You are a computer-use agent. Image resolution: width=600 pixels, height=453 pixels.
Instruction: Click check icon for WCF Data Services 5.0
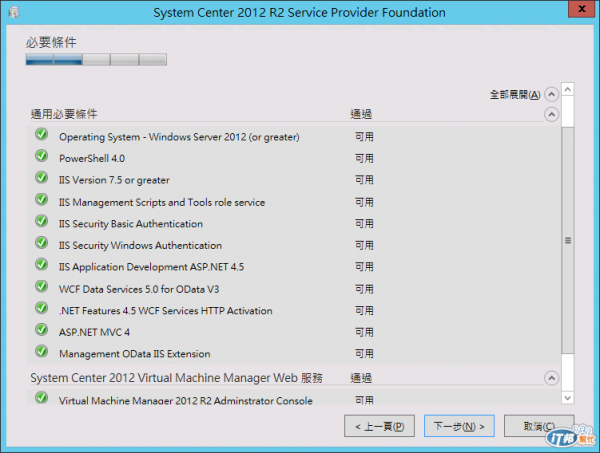point(41,287)
